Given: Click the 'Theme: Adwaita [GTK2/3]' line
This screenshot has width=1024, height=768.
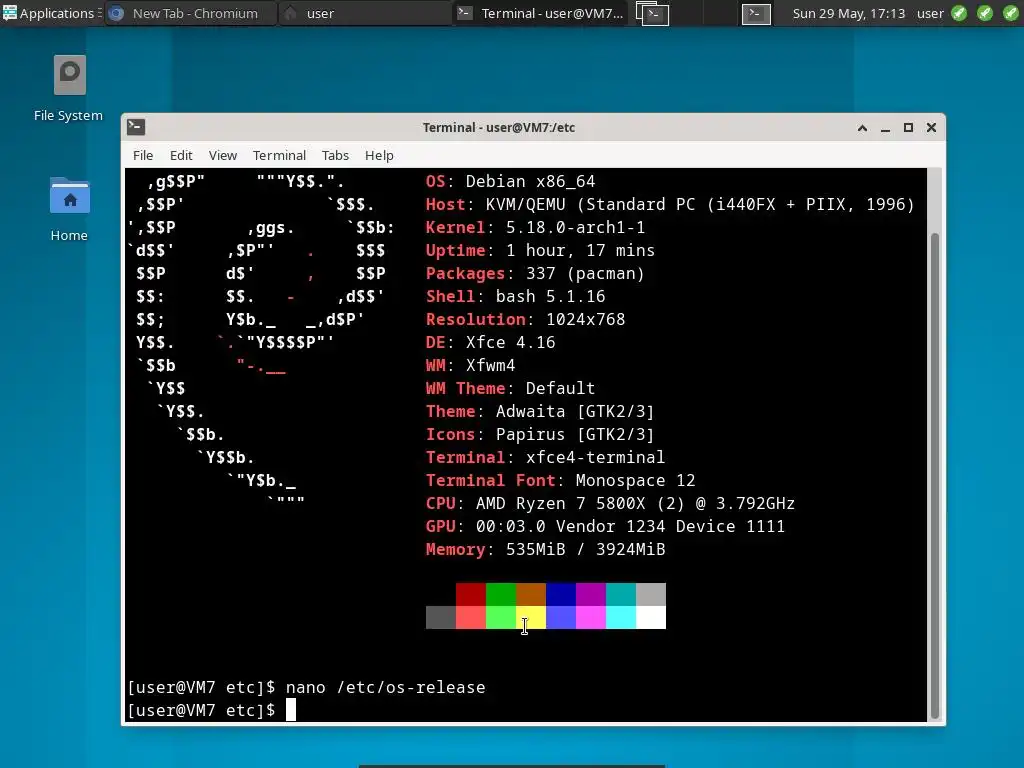Looking at the screenshot, I should (x=540, y=411).
